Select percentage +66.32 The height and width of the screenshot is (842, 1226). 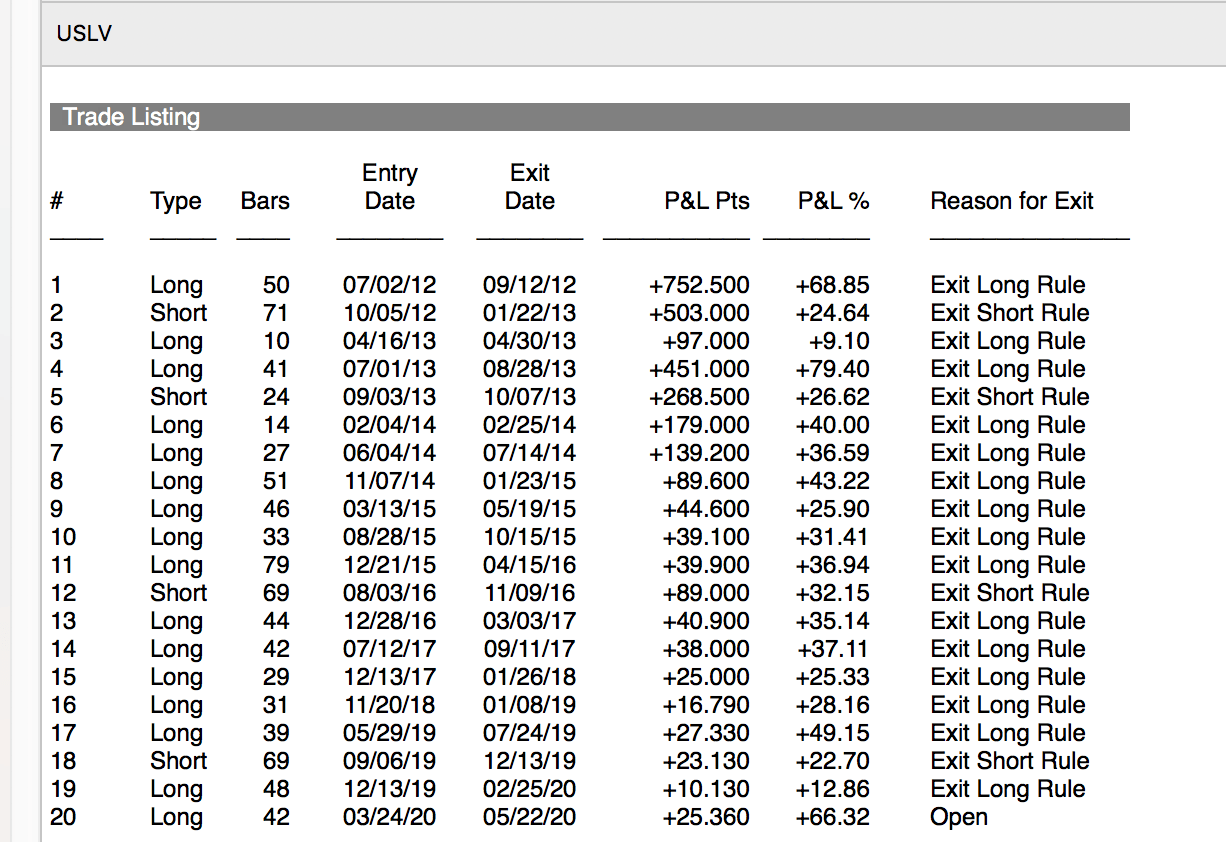[x=832, y=817]
